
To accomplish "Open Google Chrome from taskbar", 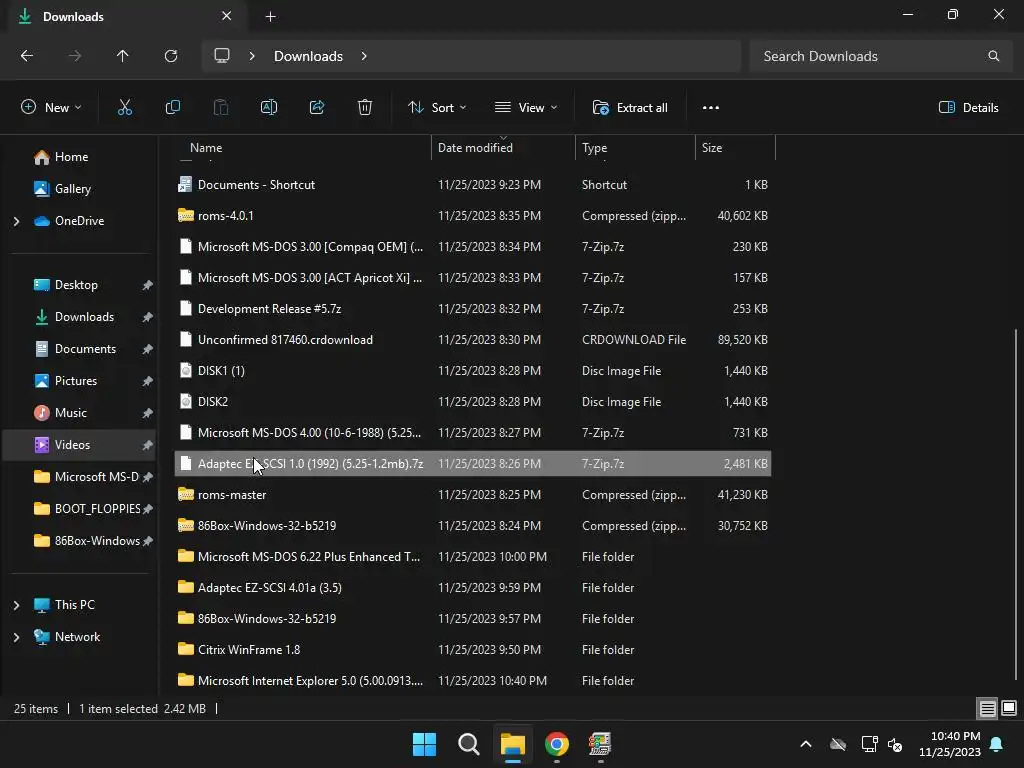I will (556, 744).
